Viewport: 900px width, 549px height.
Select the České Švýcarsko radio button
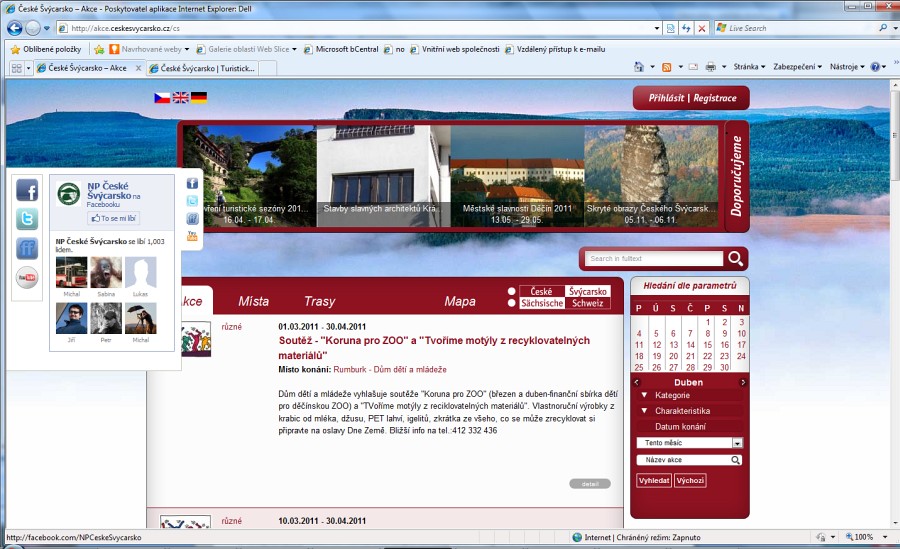point(512,291)
